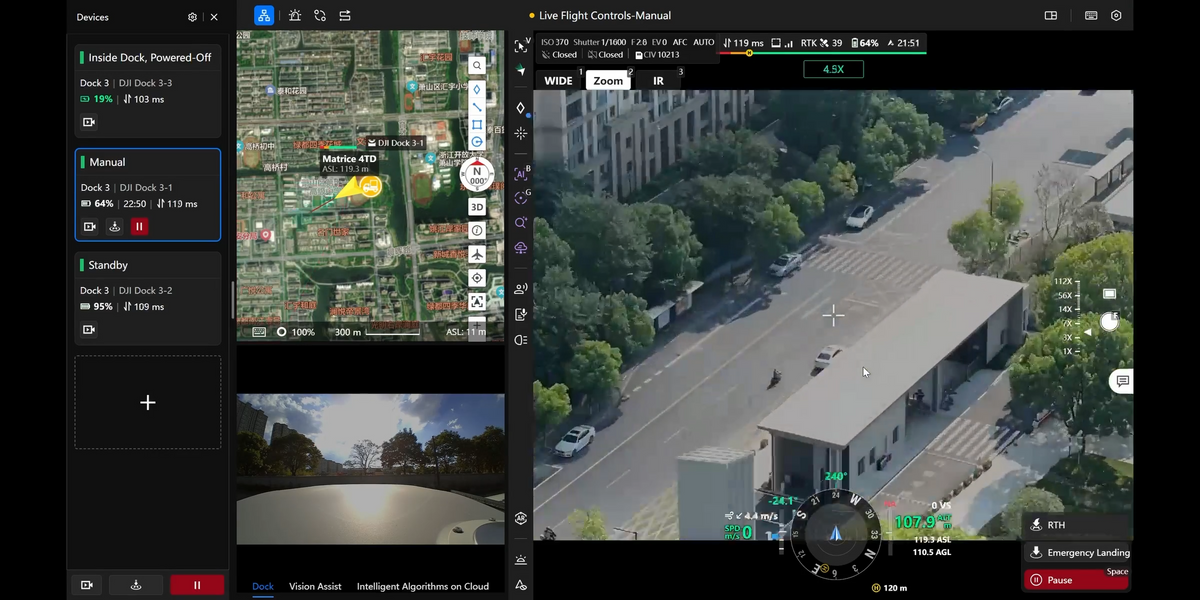Click the red Pause flight button
Viewport: 1200px width, 600px height.
pyautogui.click(x=1077, y=579)
